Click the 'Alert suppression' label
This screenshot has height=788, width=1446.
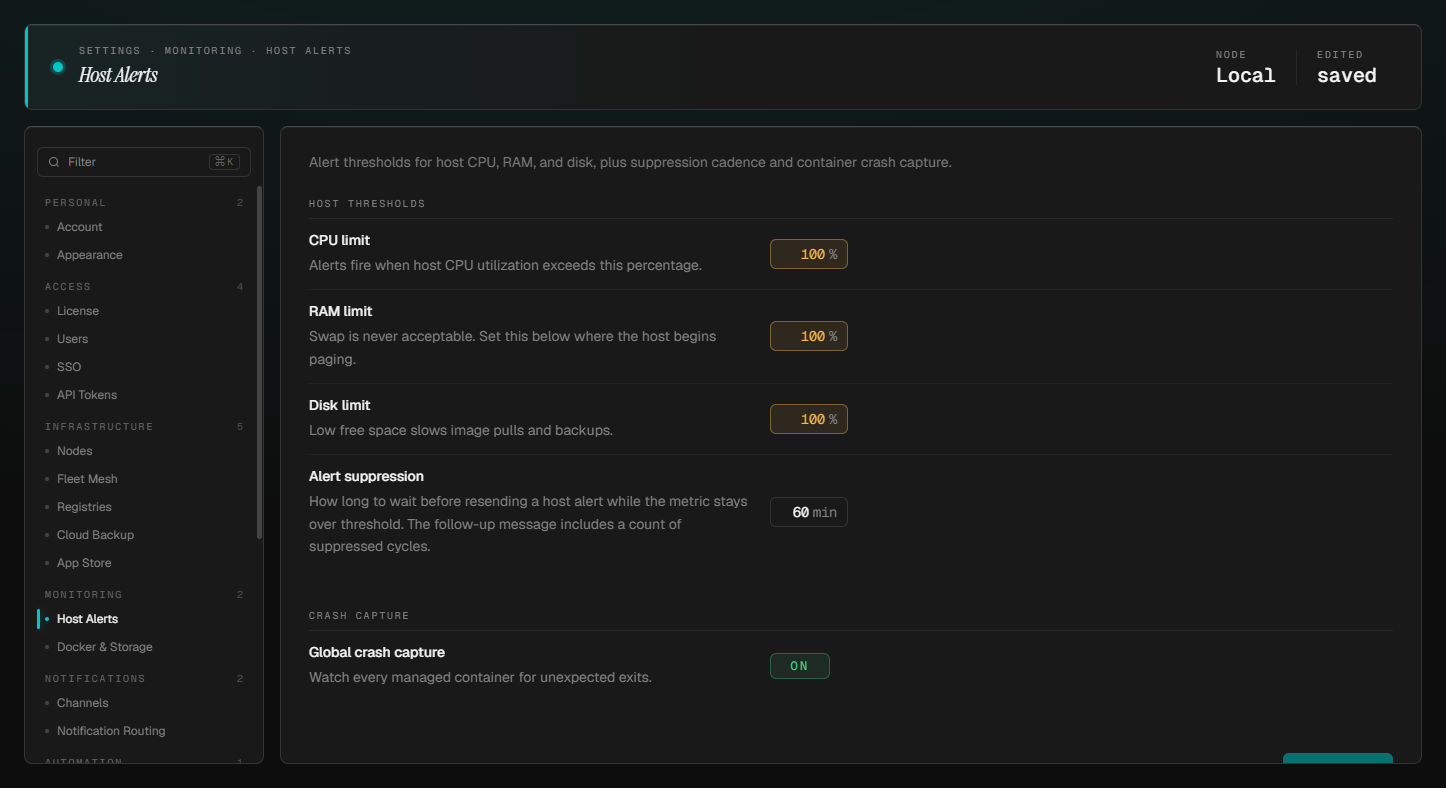(x=366, y=477)
